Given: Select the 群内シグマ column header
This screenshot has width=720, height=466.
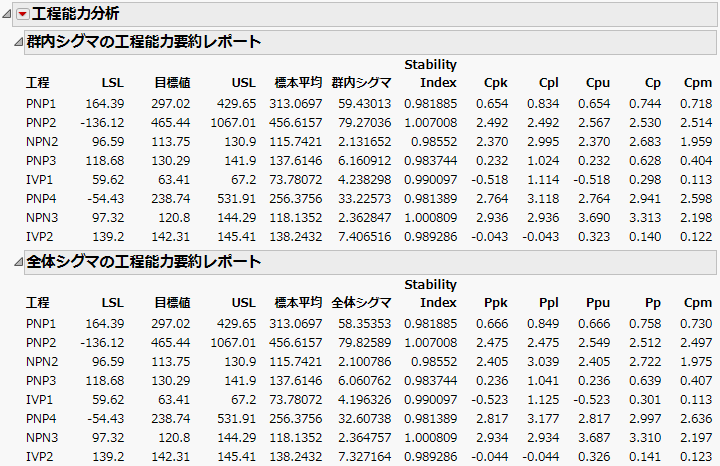Looking at the screenshot, I should [362, 82].
